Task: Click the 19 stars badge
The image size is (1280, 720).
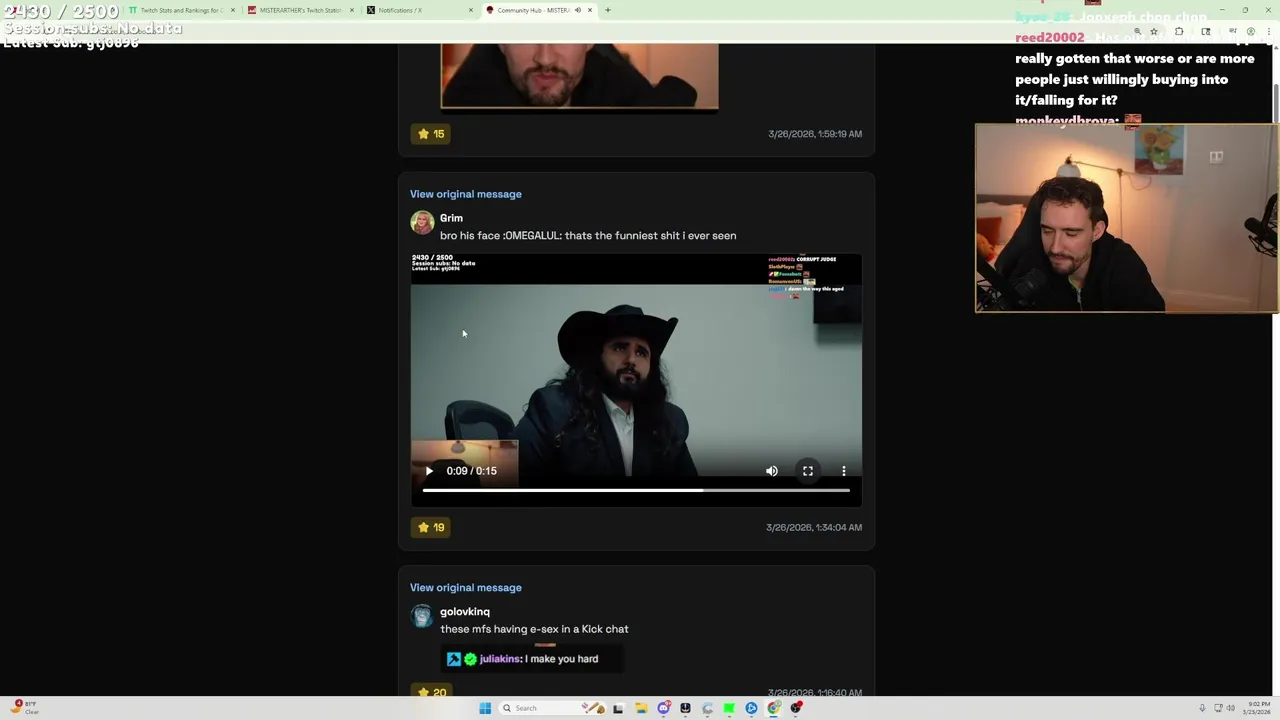Action: (431, 527)
